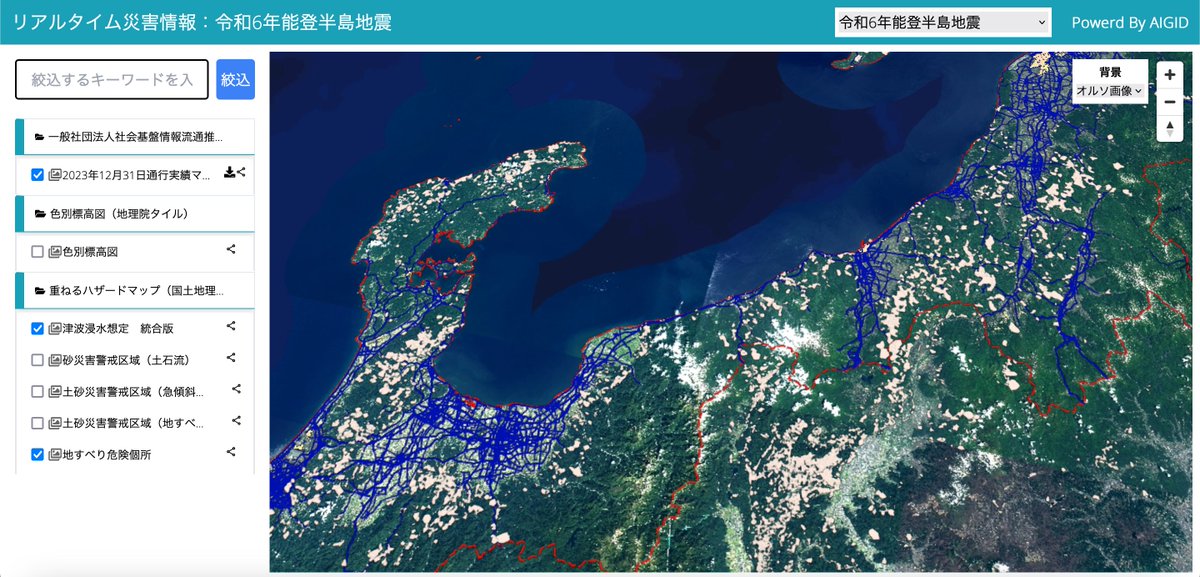The width and height of the screenshot is (1200, 577).
Task: Collapse the 重ねるハザードマップ（国土地理 group
Action: 135,291
